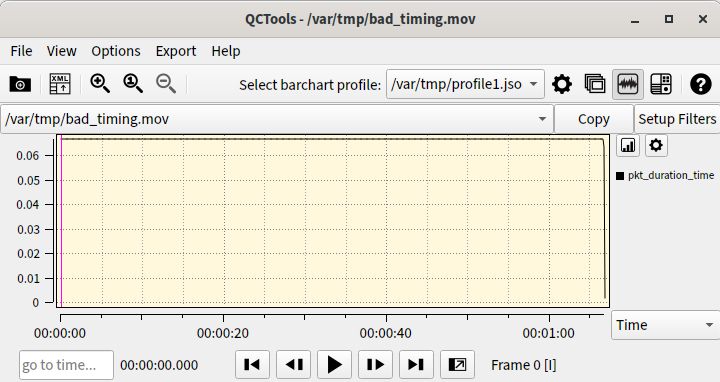The height and width of the screenshot is (382, 720).
Task: Minimize the QCTools window
Action: pyautogui.click(x=635, y=19)
